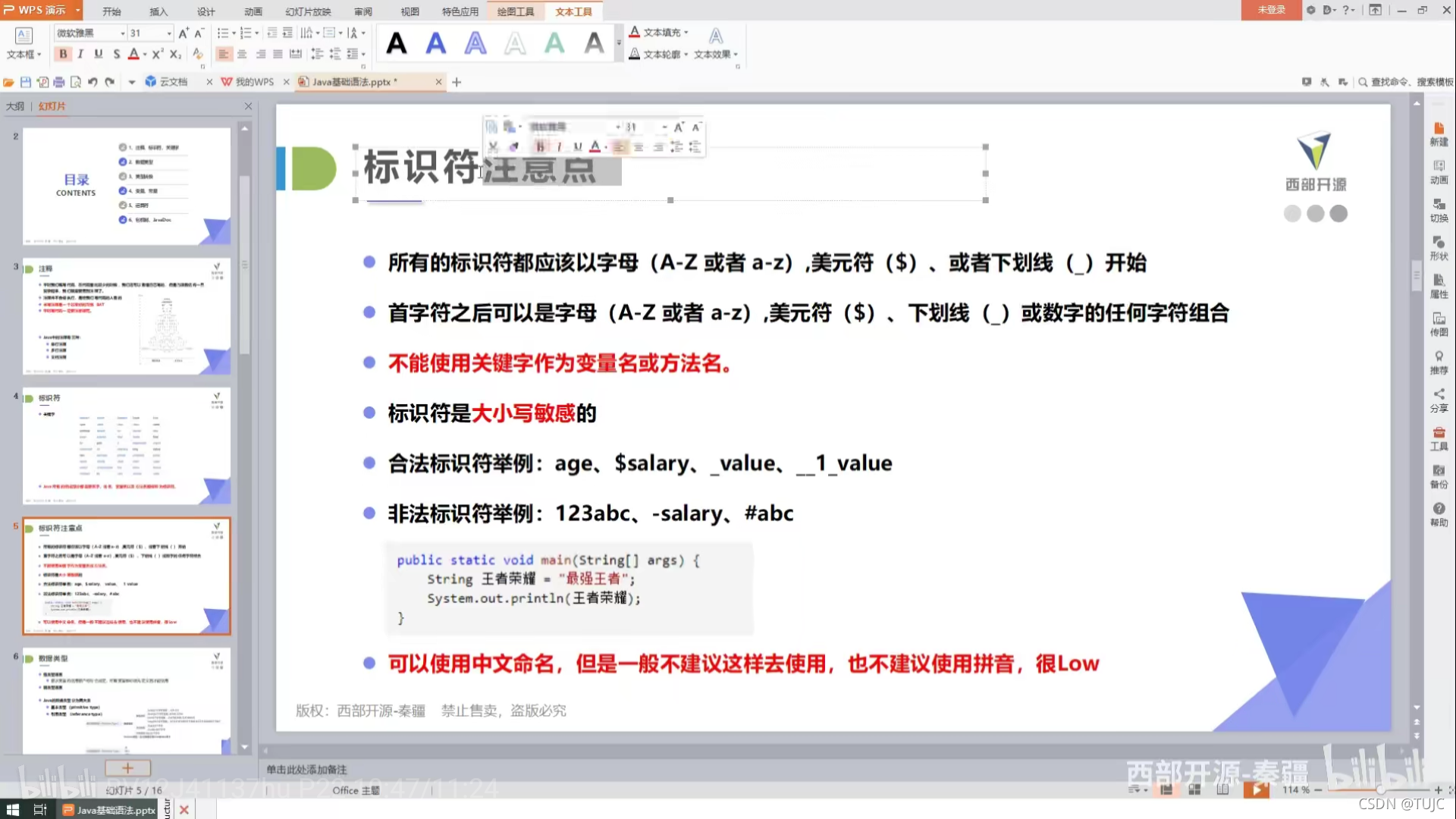
Task: Open the 文本轮廓 dropdown
Action: 658,54
